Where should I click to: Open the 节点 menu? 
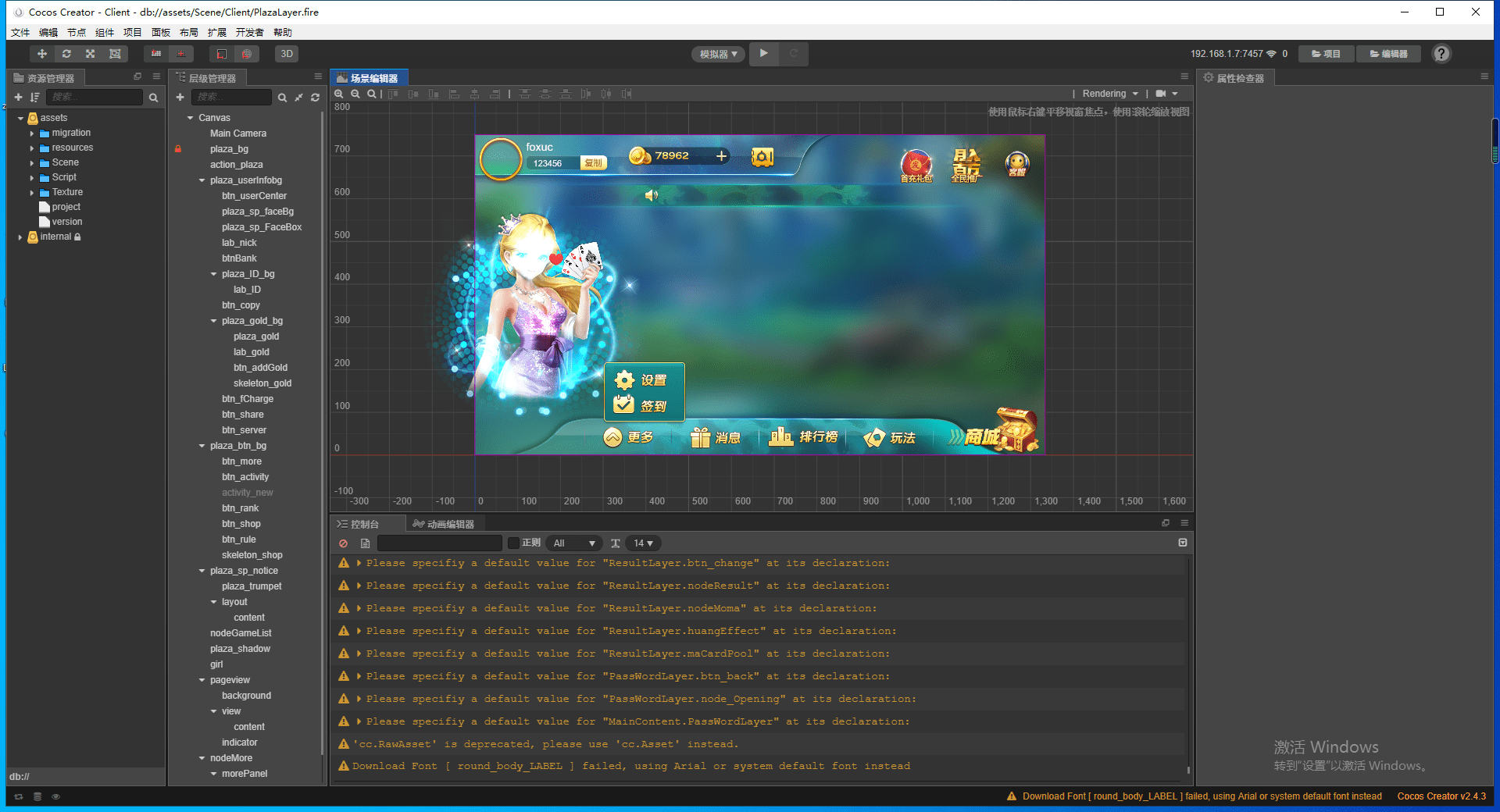click(77, 32)
